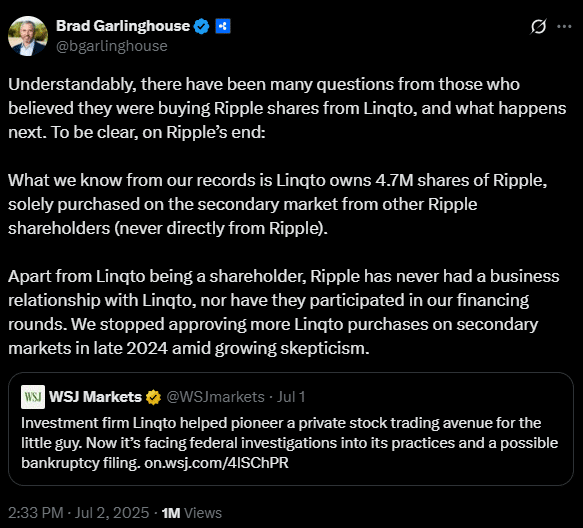Click the paragraph beginning 'Understandably, there have been'
583x528 pixels.
[287, 108]
